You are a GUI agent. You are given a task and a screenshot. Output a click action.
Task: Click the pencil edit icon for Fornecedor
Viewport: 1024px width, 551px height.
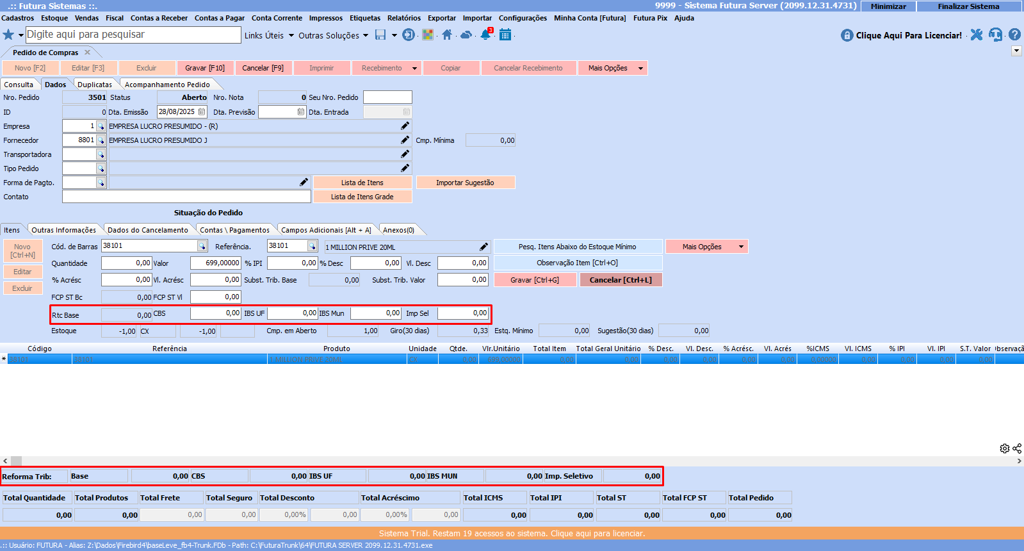[x=405, y=141]
